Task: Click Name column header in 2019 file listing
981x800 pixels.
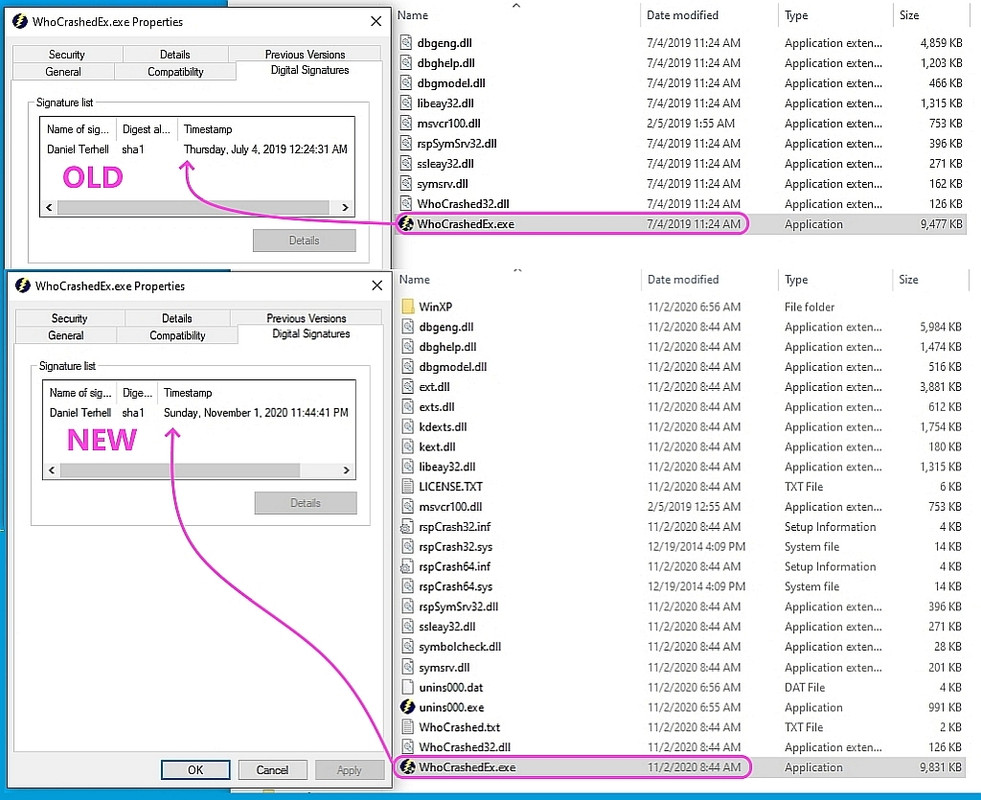Action: click(x=413, y=15)
